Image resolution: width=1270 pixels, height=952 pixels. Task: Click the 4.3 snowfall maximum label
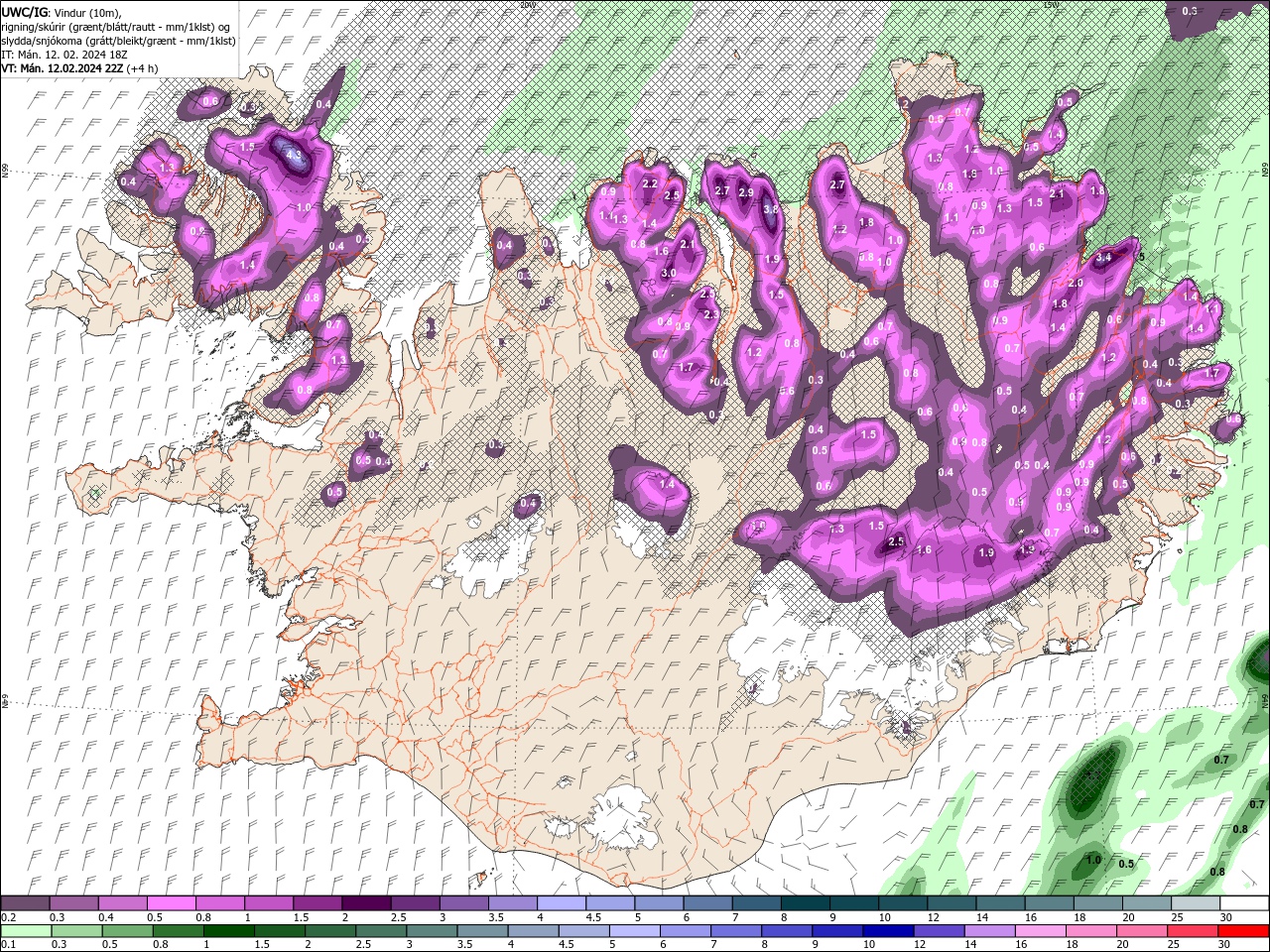tap(295, 156)
